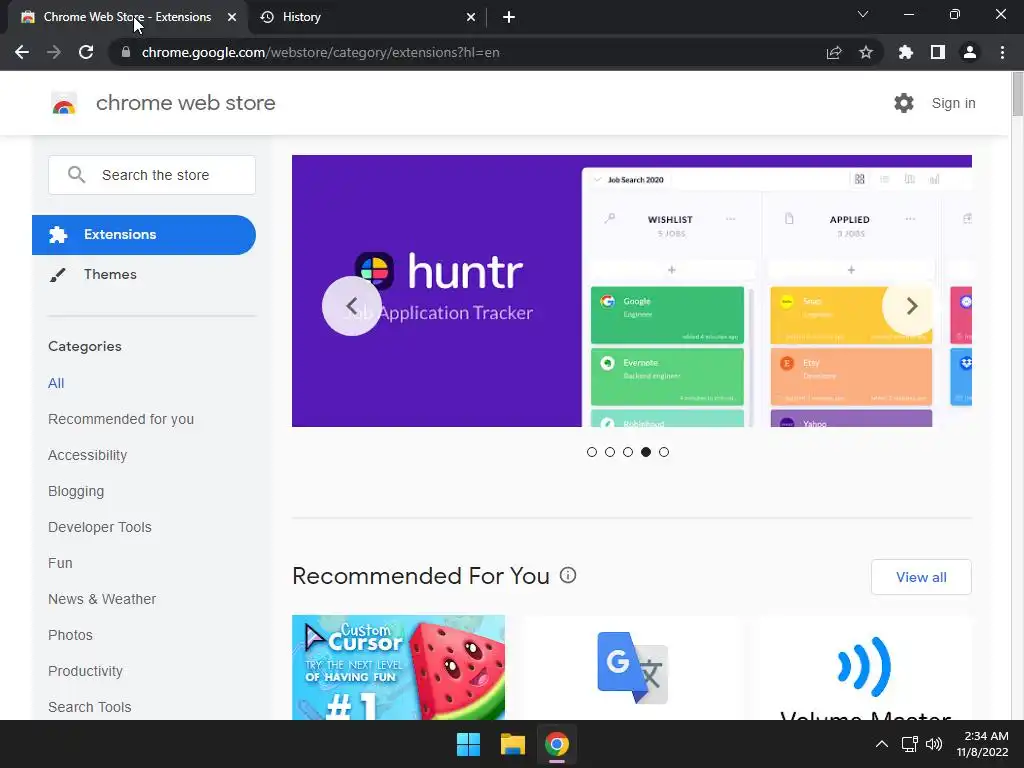
Task: Open the Productivity category
Action: point(86,671)
